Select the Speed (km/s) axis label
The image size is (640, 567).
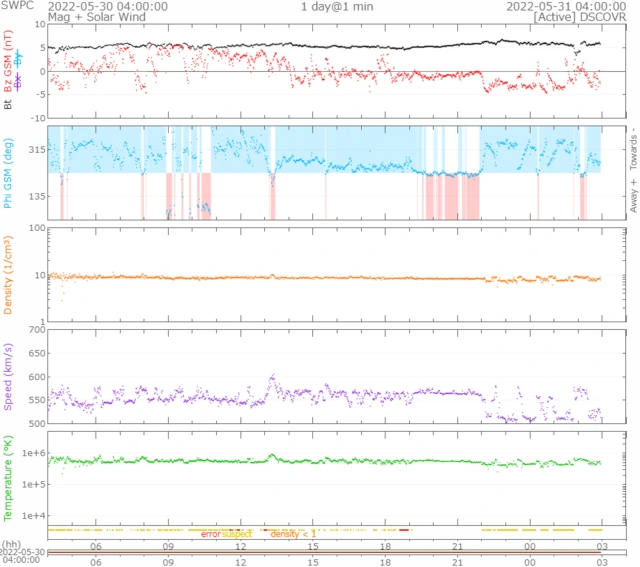tap(8, 377)
